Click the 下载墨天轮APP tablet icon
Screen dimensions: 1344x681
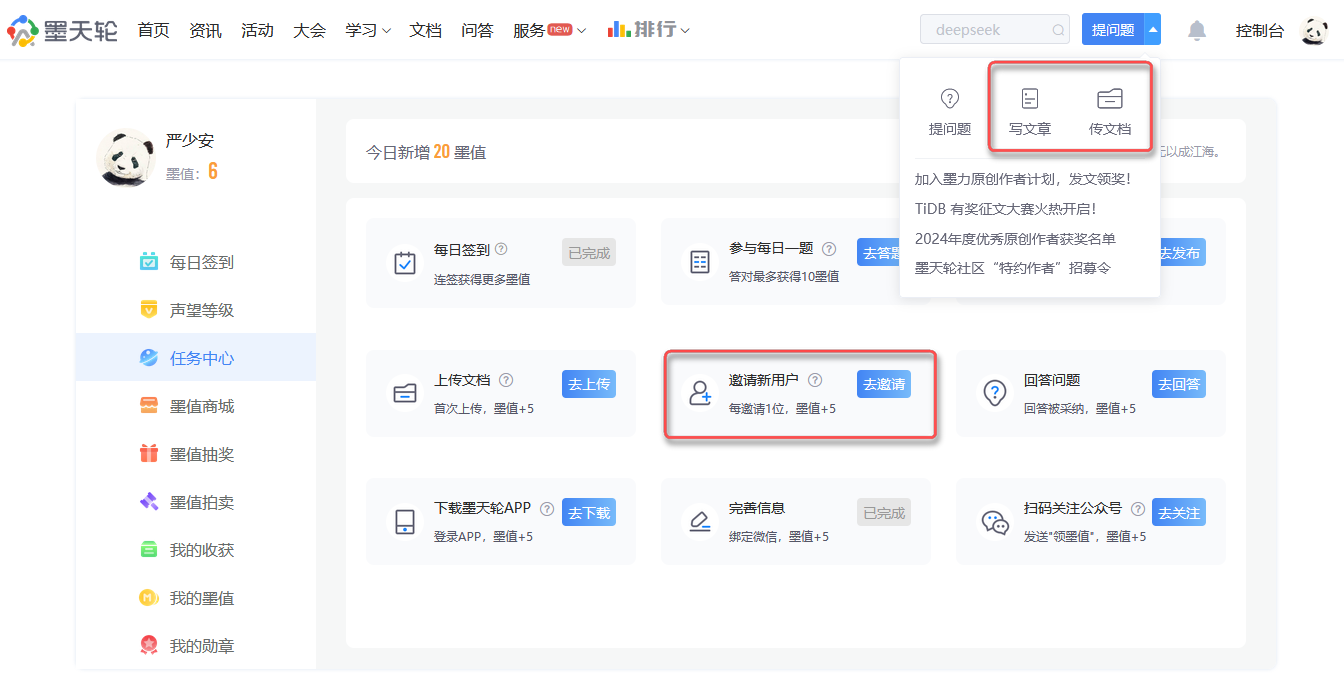(405, 522)
